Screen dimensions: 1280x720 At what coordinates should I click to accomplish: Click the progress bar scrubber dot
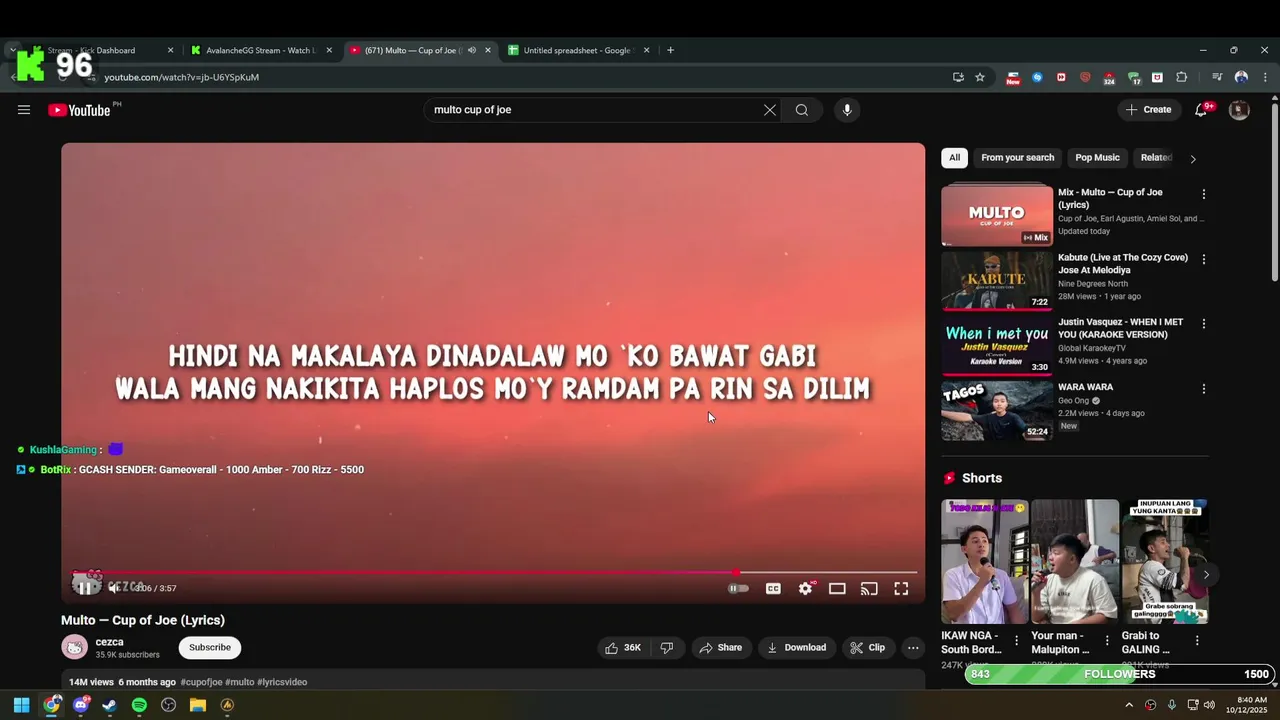point(736,572)
